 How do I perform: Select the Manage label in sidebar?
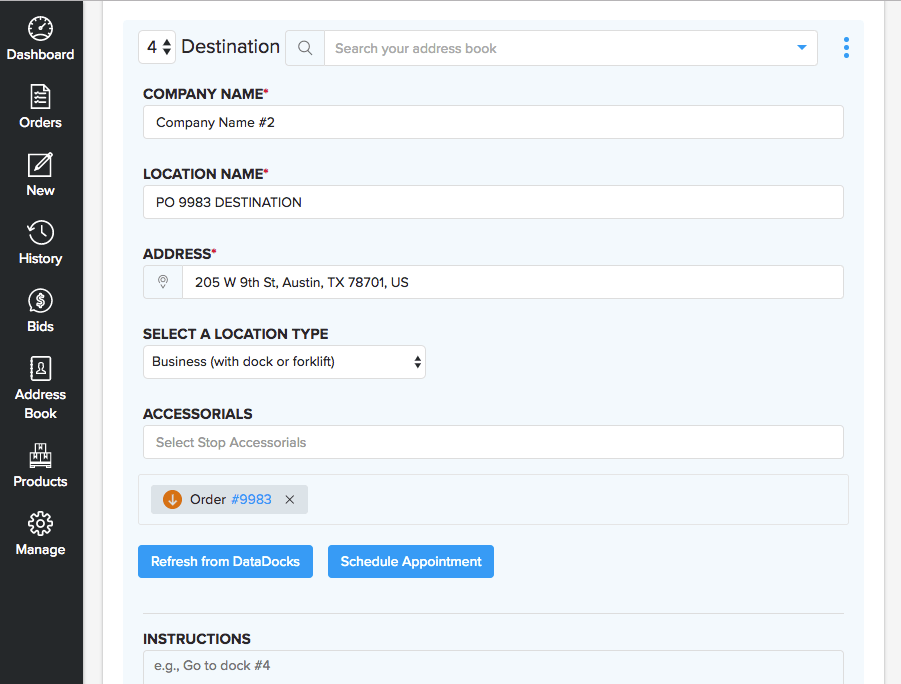tap(40, 549)
